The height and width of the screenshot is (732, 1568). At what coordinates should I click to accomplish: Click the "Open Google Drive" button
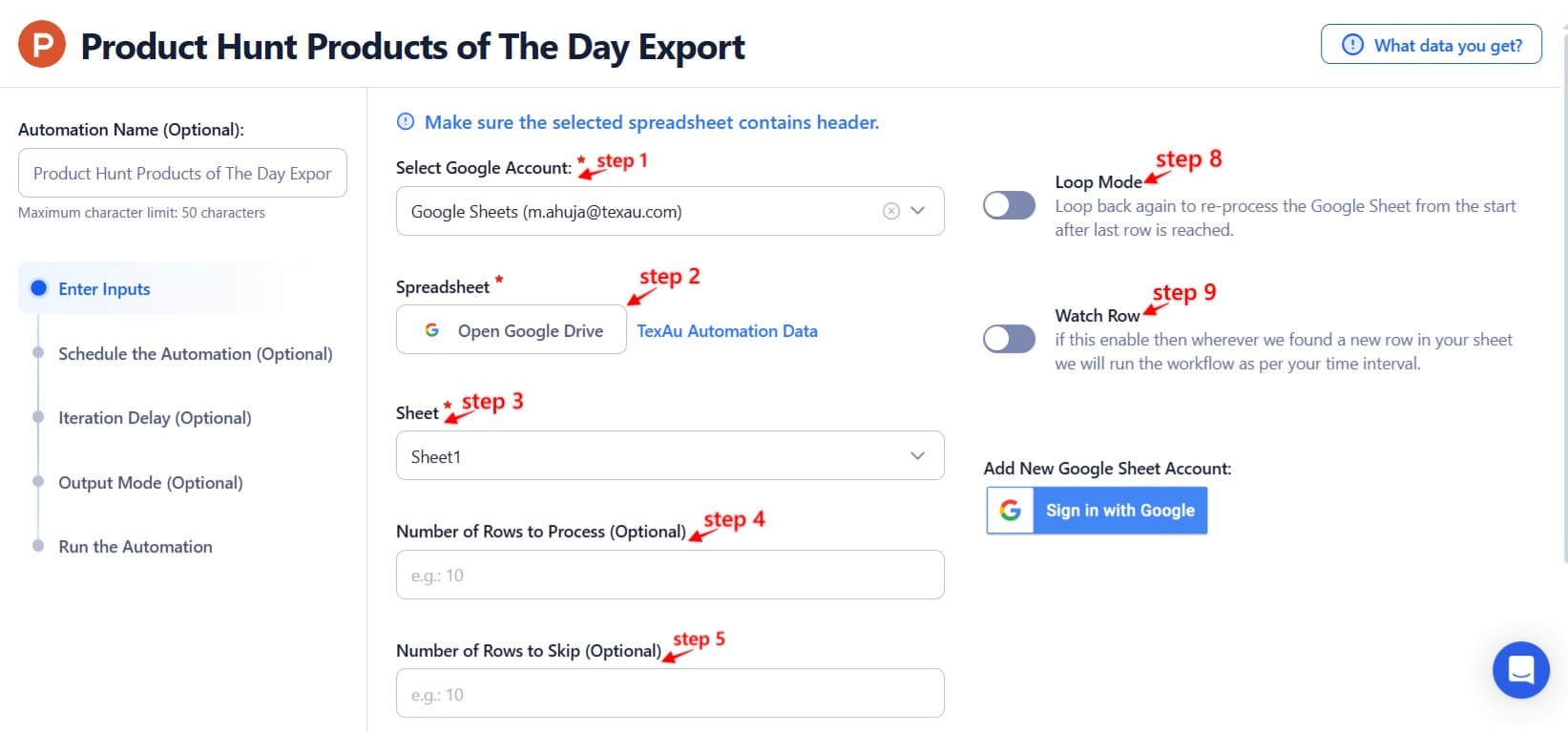point(511,329)
